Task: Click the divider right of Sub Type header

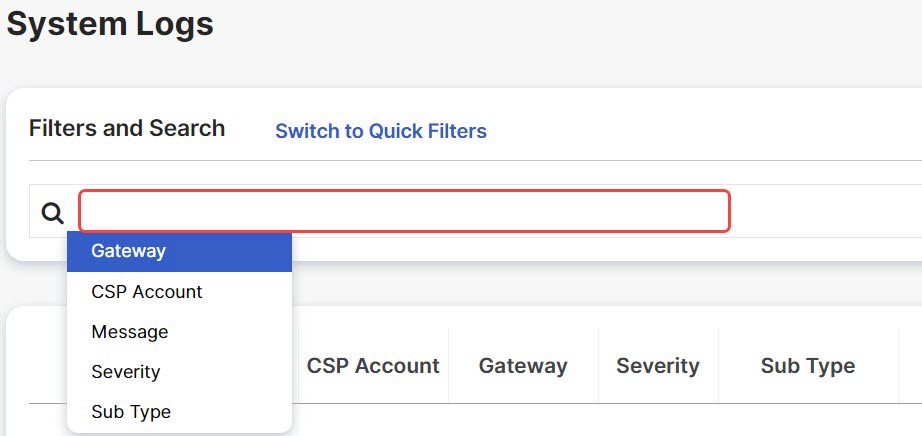Action: click(898, 365)
